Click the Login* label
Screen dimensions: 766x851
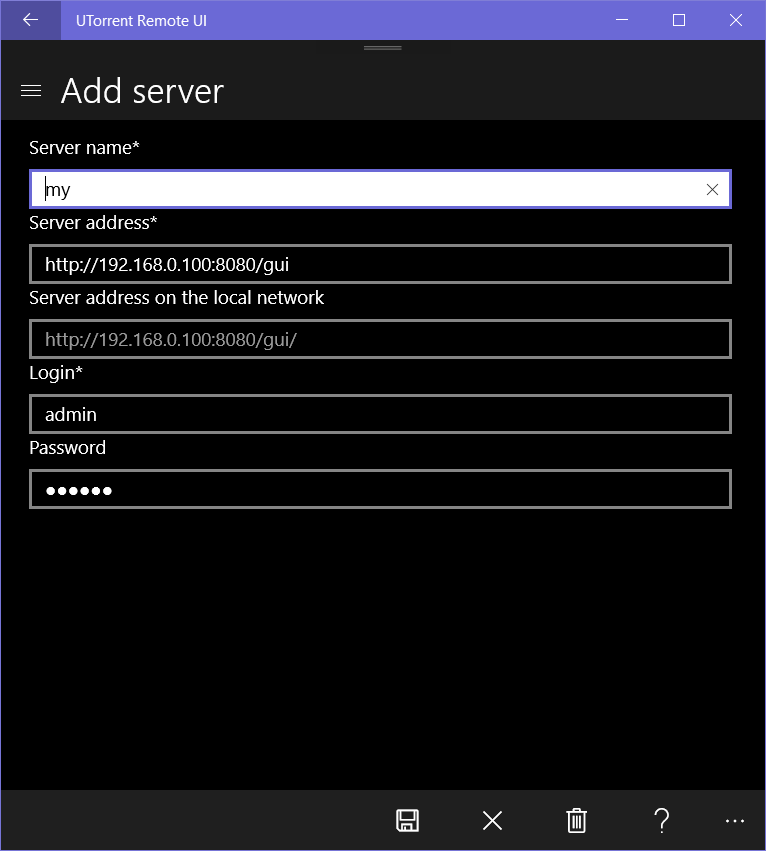[x=56, y=373]
